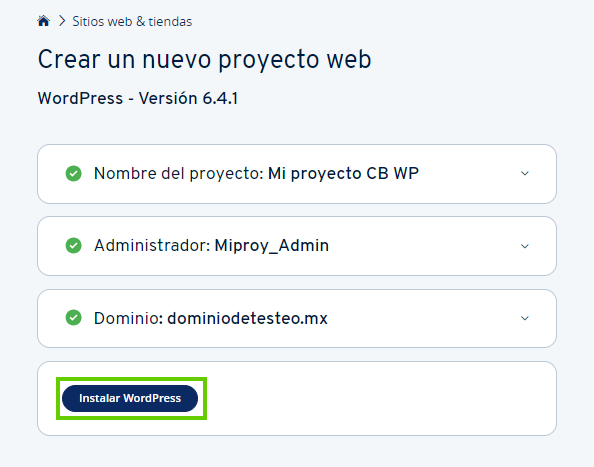This screenshot has height=467, width=594.
Task: Click the Instalar WordPress button
Action: pos(130,398)
